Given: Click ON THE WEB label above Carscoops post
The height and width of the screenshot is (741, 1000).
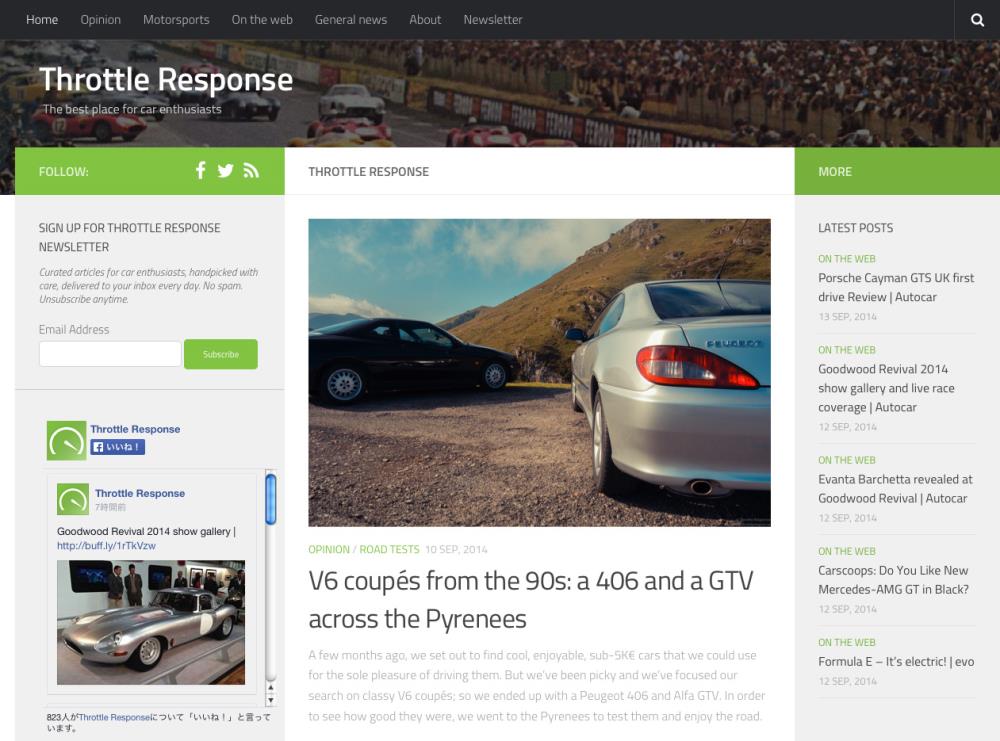Looking at the screenshot, I should click(847, 551).
